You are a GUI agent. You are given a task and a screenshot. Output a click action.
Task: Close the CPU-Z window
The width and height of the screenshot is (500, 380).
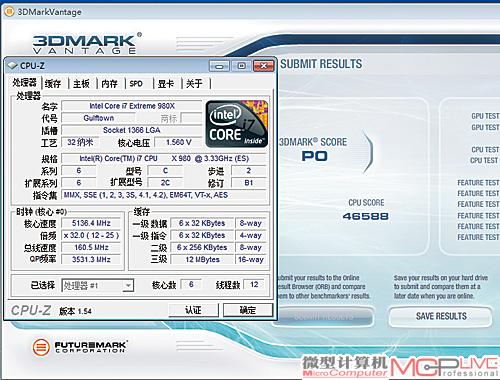point(263,66)
